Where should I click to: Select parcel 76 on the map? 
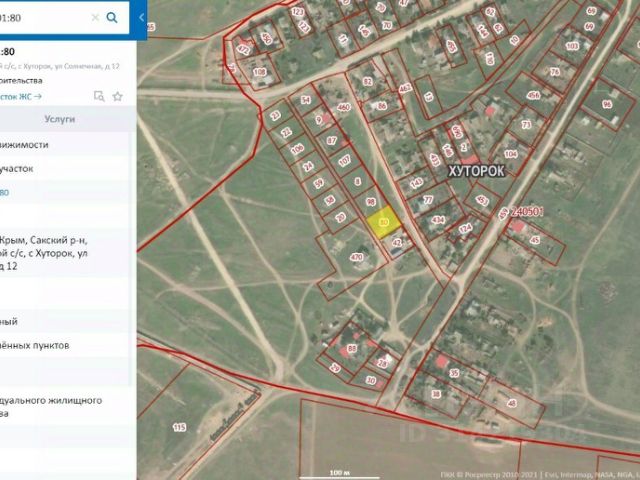pos(555,72)
